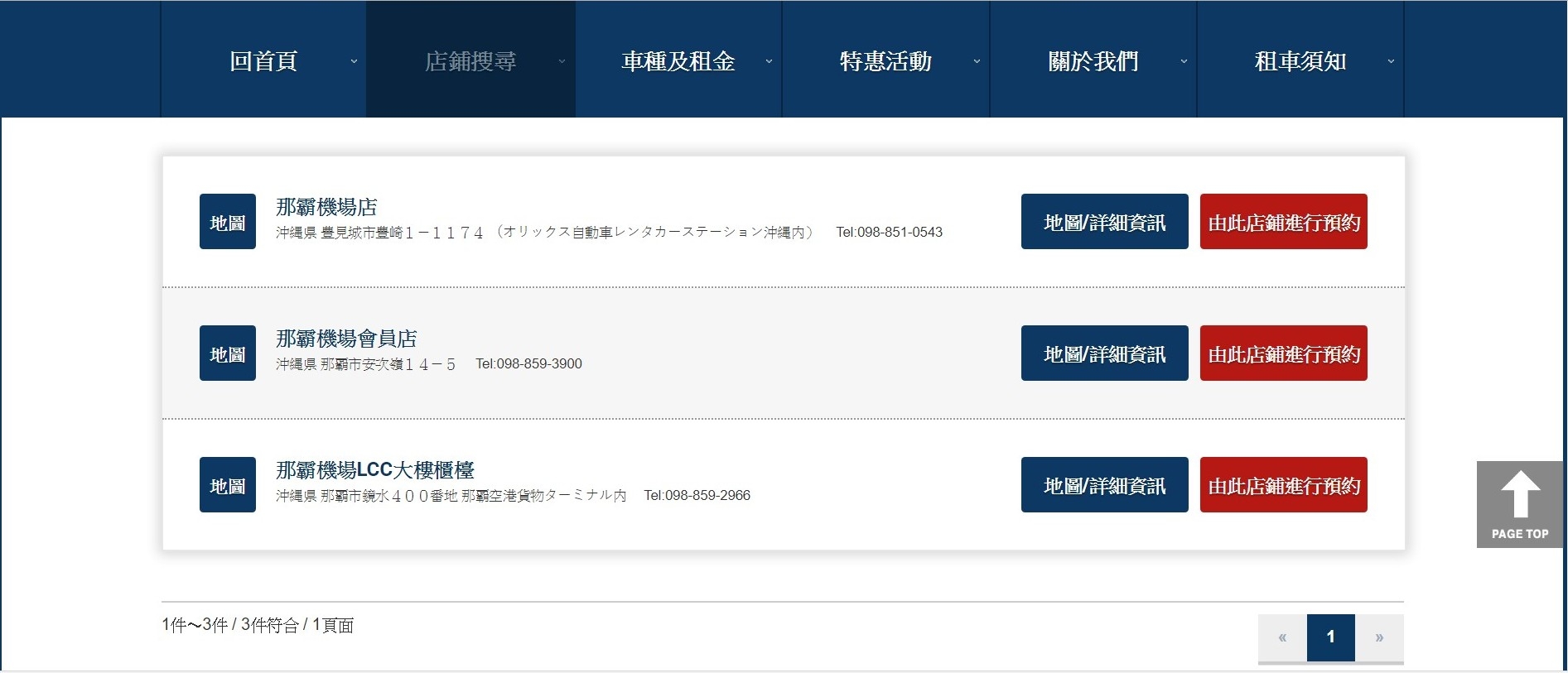1568x673 pixels.
Task: Select page 1 in pagination
Action: click(1331, 637)
